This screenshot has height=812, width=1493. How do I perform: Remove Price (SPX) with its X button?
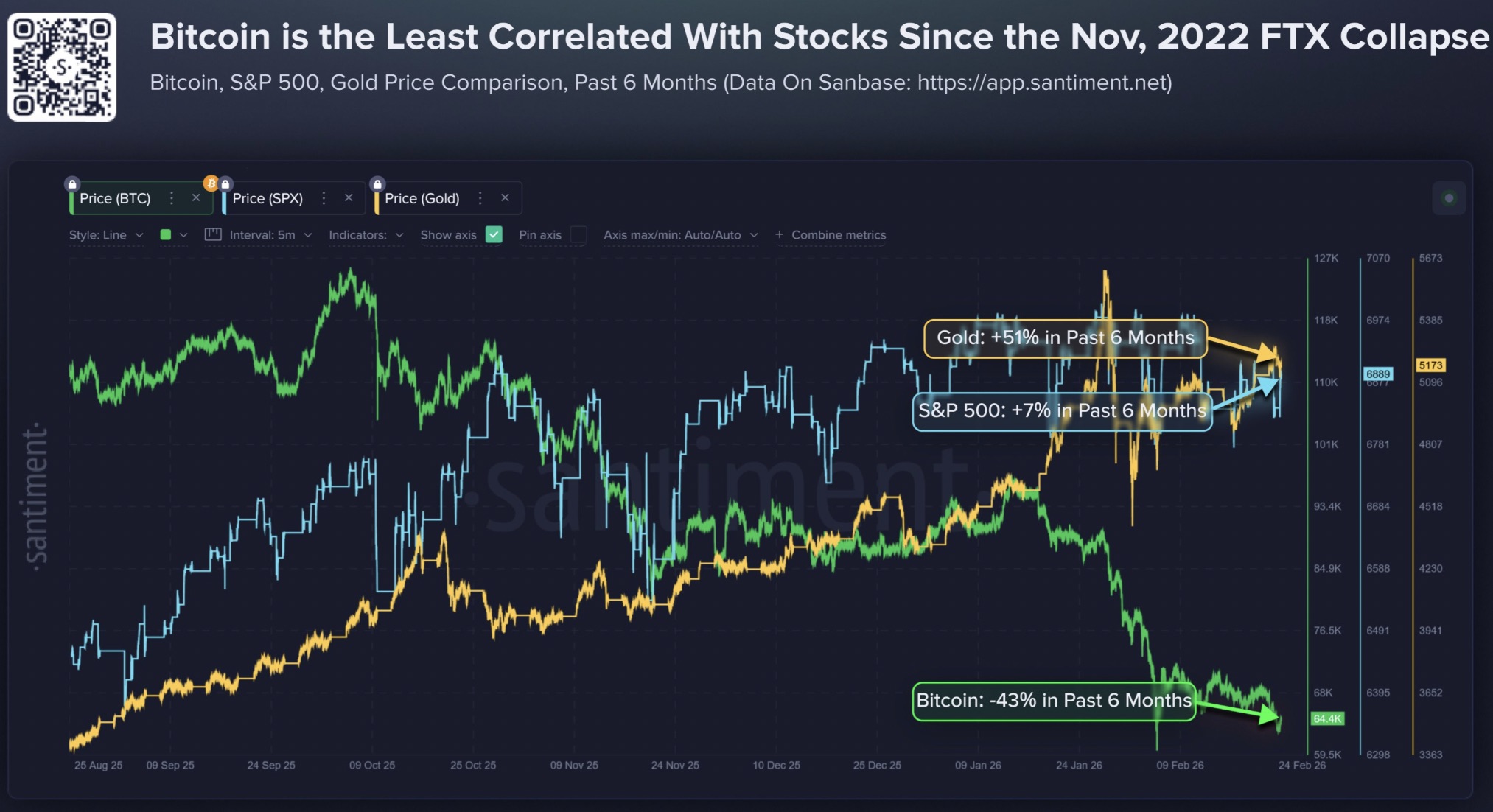(x=348, y=197)
